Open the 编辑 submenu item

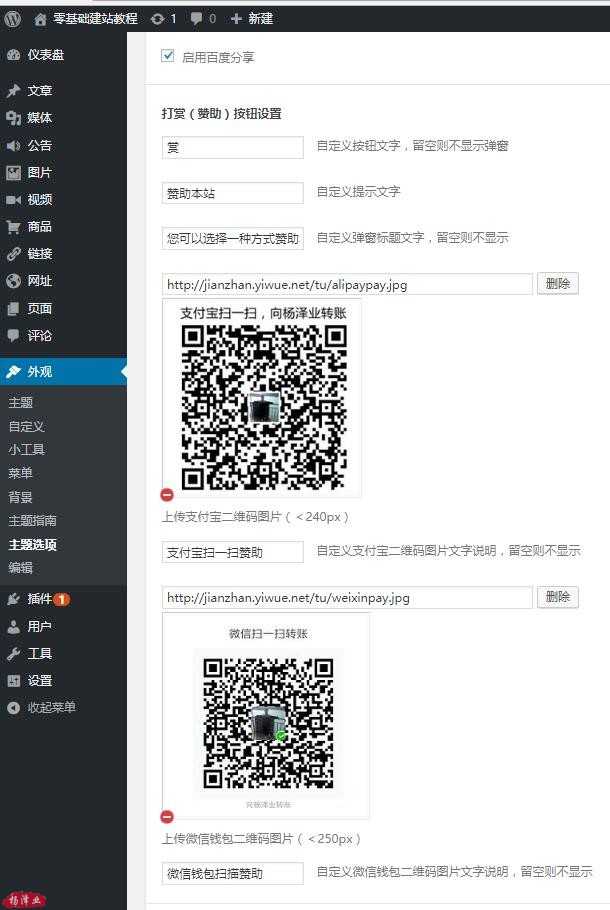tap(21, 568)
